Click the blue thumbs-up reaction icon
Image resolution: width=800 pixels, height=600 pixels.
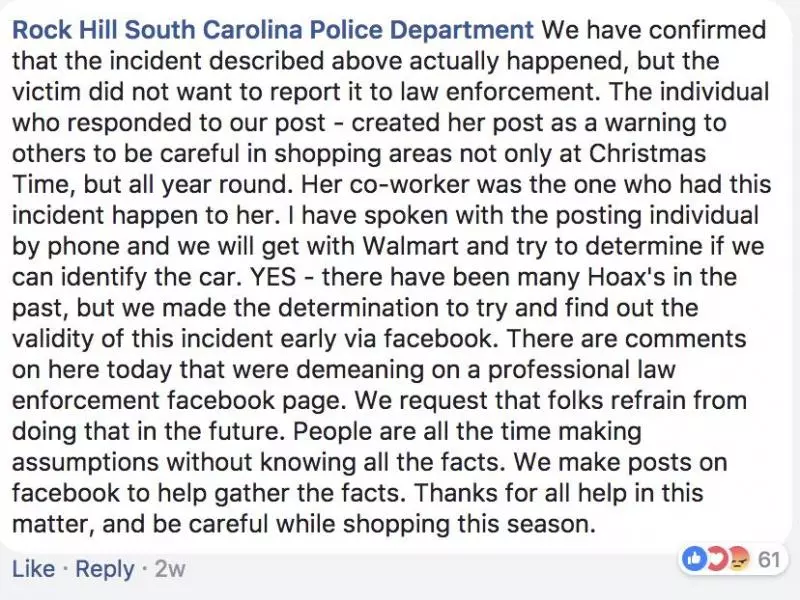pyautogui.click(x=695, y=560)
